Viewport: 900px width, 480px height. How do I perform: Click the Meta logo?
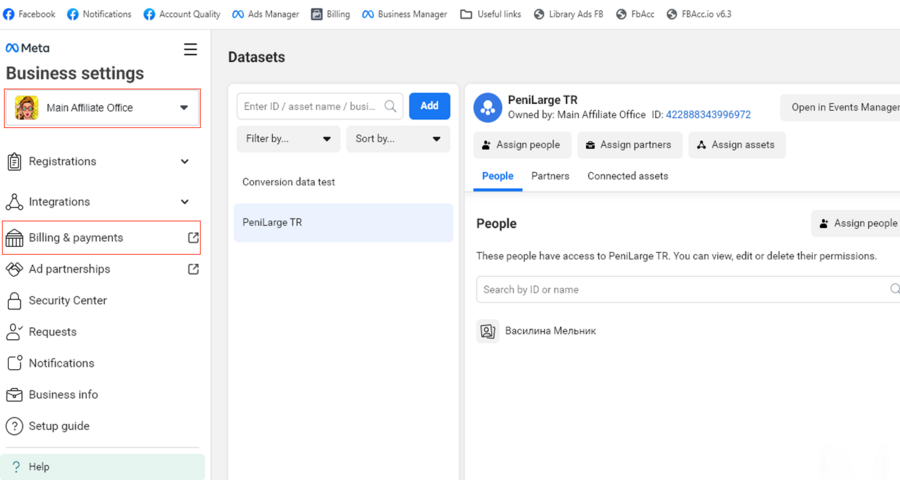(x=28, y=48)
